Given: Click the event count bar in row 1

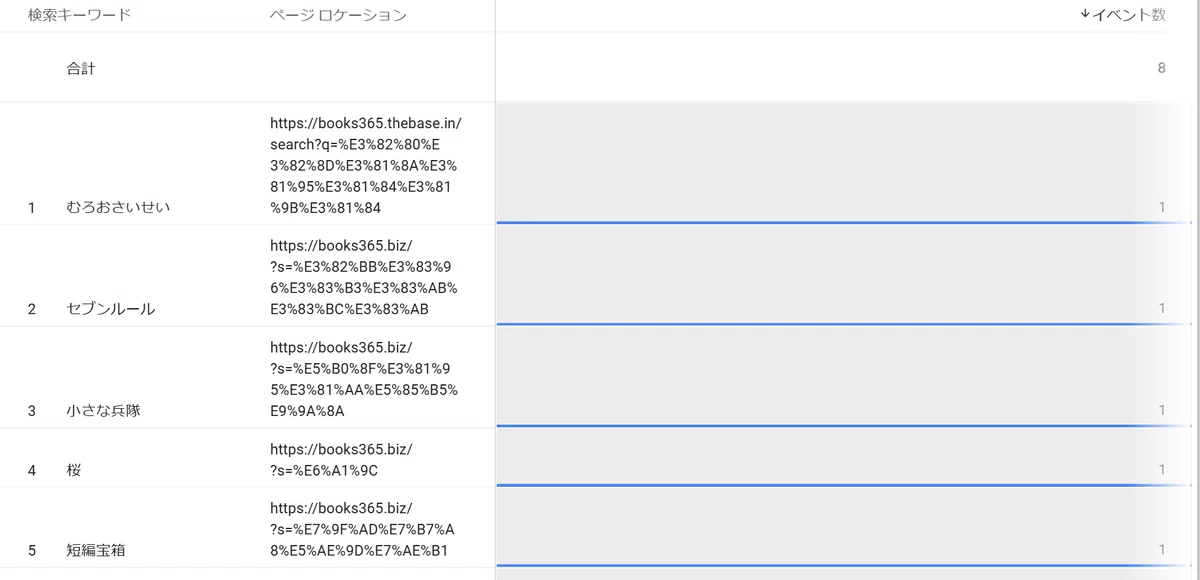Looking at the screenshot, I should point(842,222).
